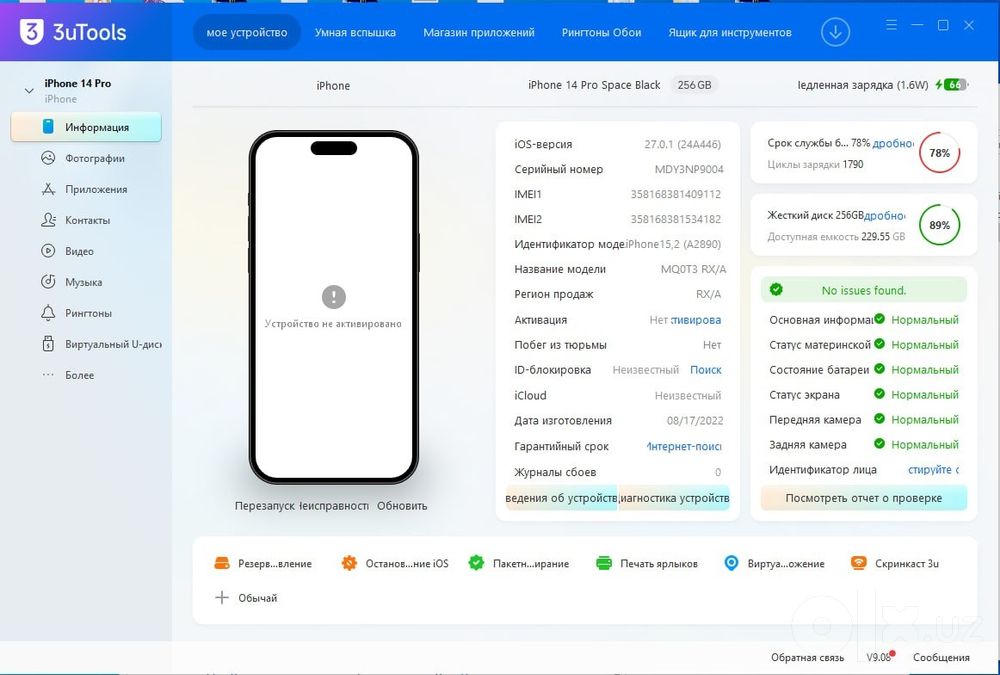The width and height of the screenshot is (1000, 675).
Task: Click the Более ellipsis icon
Action: [48, 375]
